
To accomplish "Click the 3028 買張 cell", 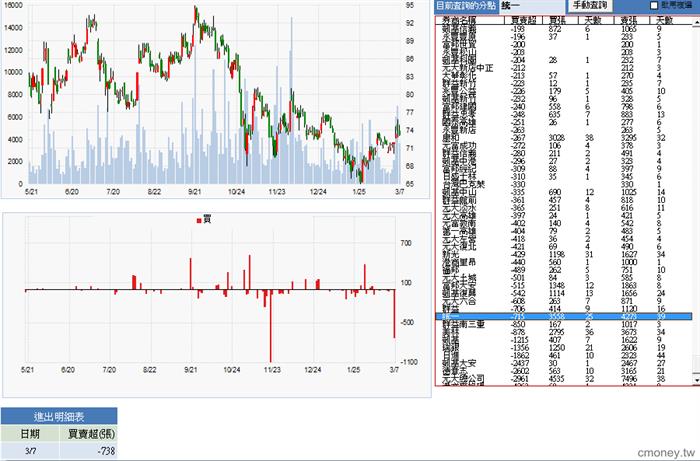I will pos(557,138).
